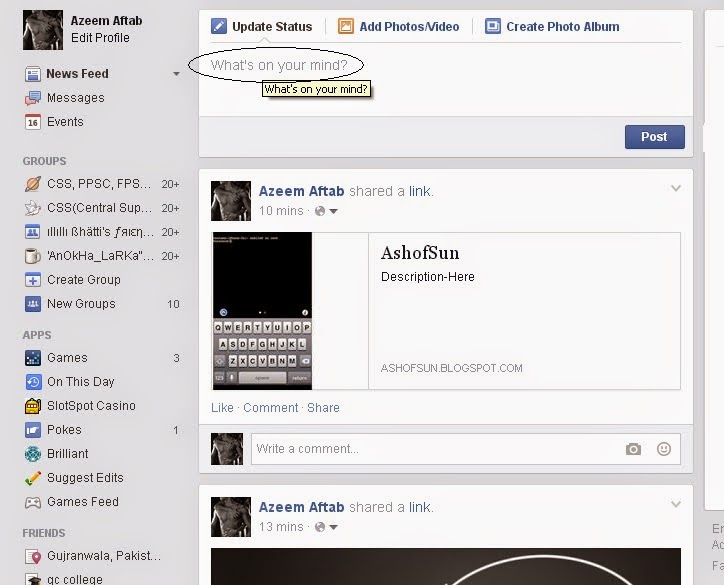The image size is (724, 585).
Task: Click the Games Feed controller icon
Action: [x=33, y=502]
